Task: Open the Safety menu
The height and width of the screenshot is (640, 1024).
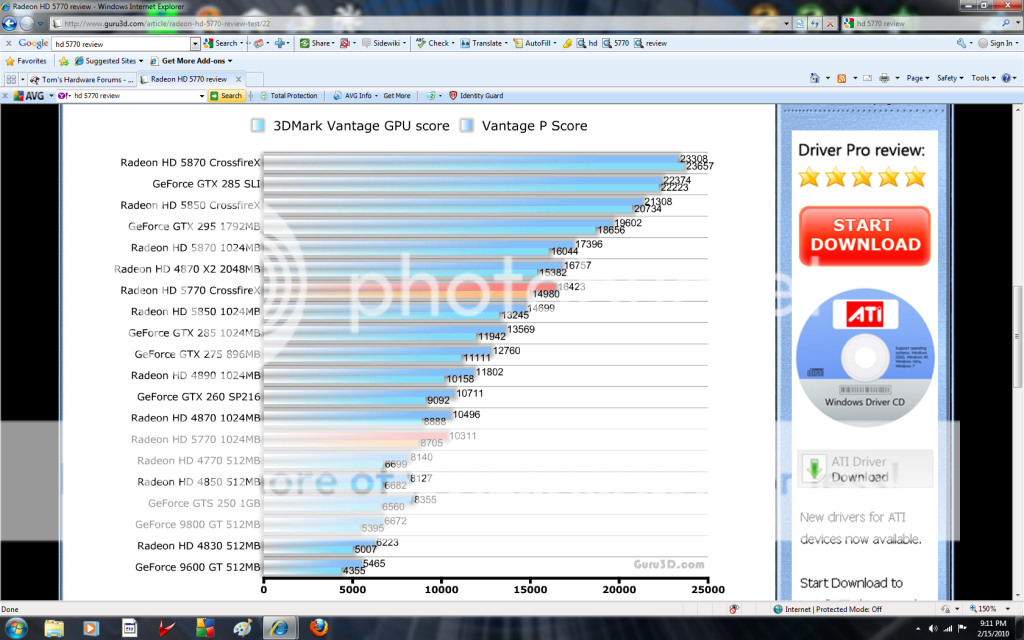Action: click(950, 78)
